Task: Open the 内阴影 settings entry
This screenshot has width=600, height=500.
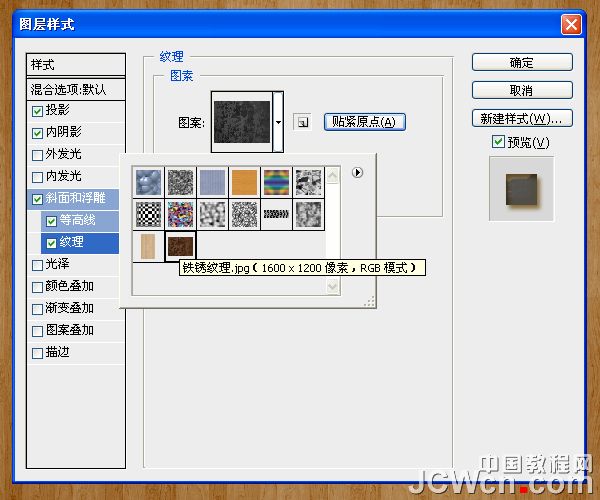Action: point(64,132)
